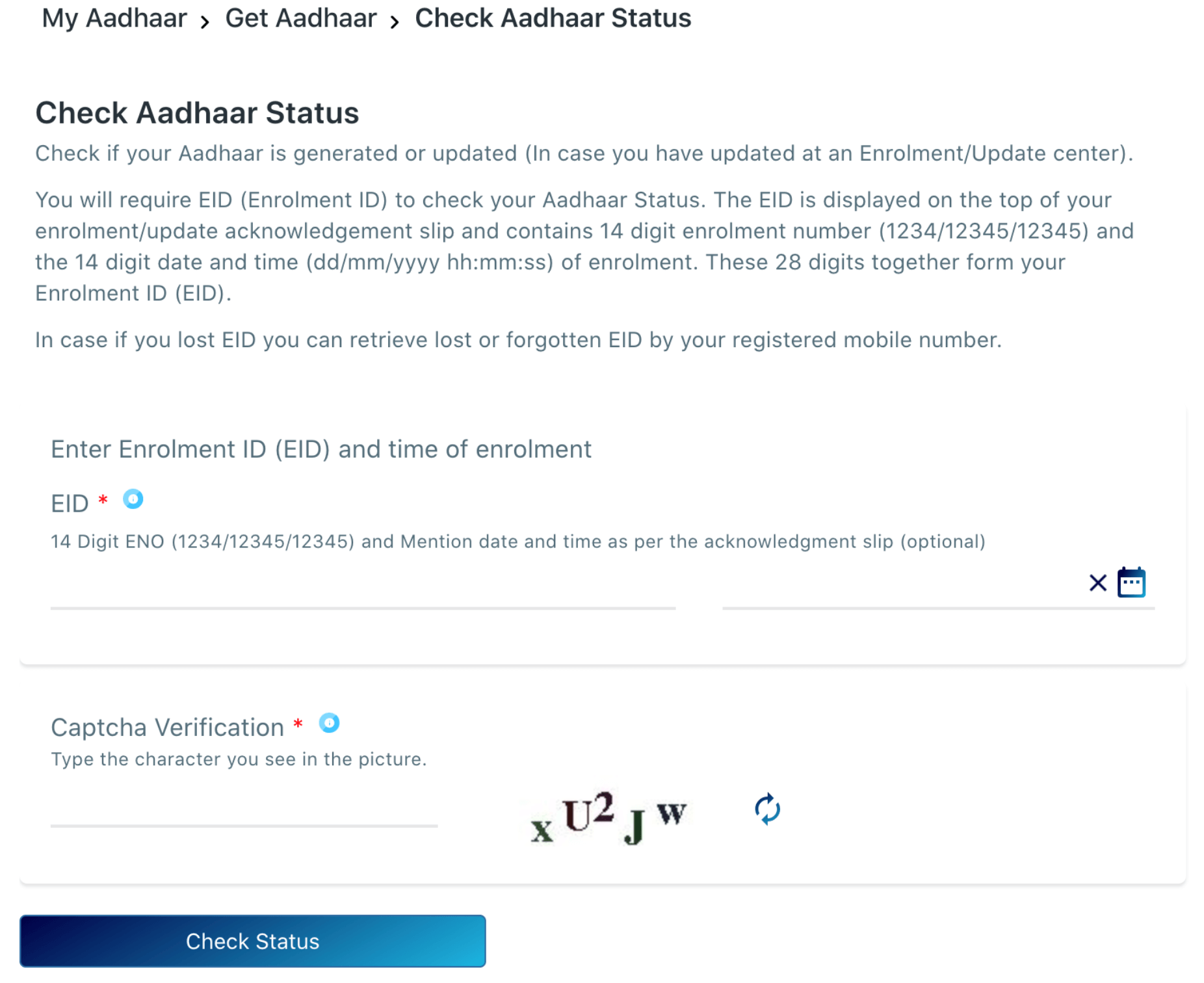Screen dimensions: 1204x983
Task: Select the Check Aadhaar Status breadcrumb
Action: (x=553, y=18)
